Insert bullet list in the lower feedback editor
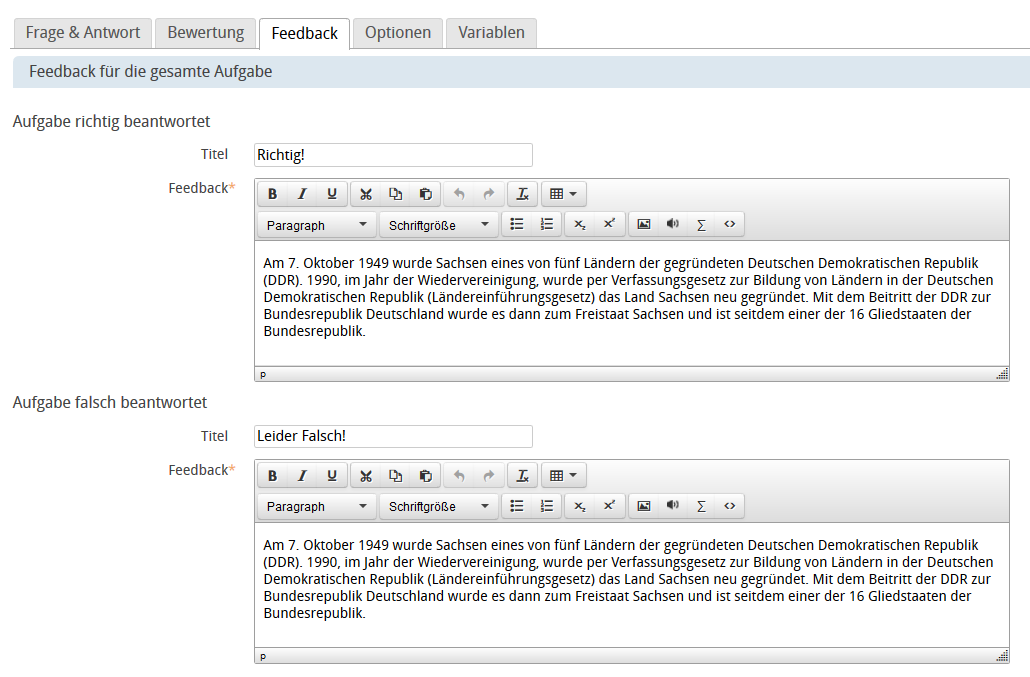The image size is (1030, 677). 516,506
